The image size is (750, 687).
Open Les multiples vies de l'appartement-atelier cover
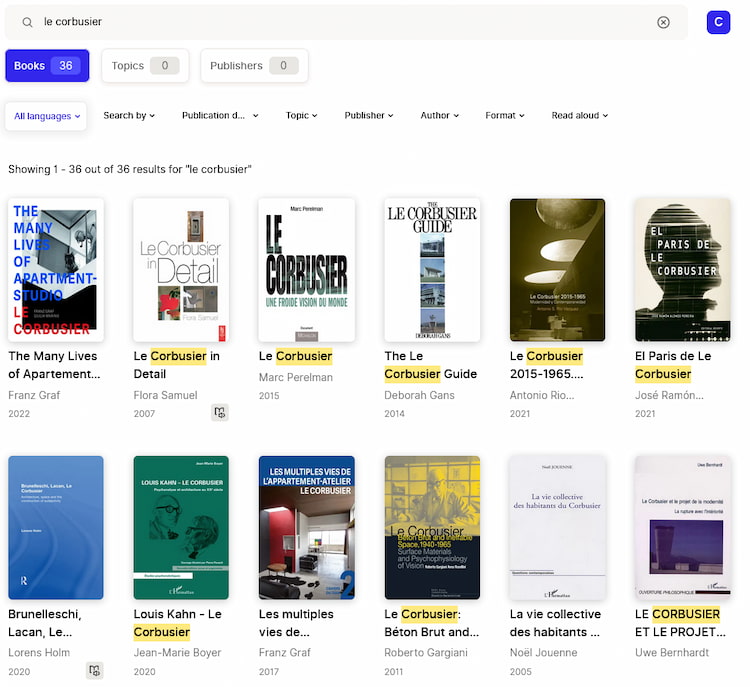coord(307,528)
